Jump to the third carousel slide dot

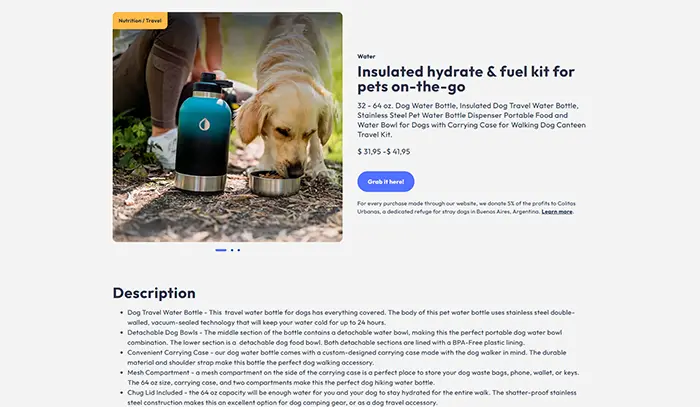[x=238, y=249]
